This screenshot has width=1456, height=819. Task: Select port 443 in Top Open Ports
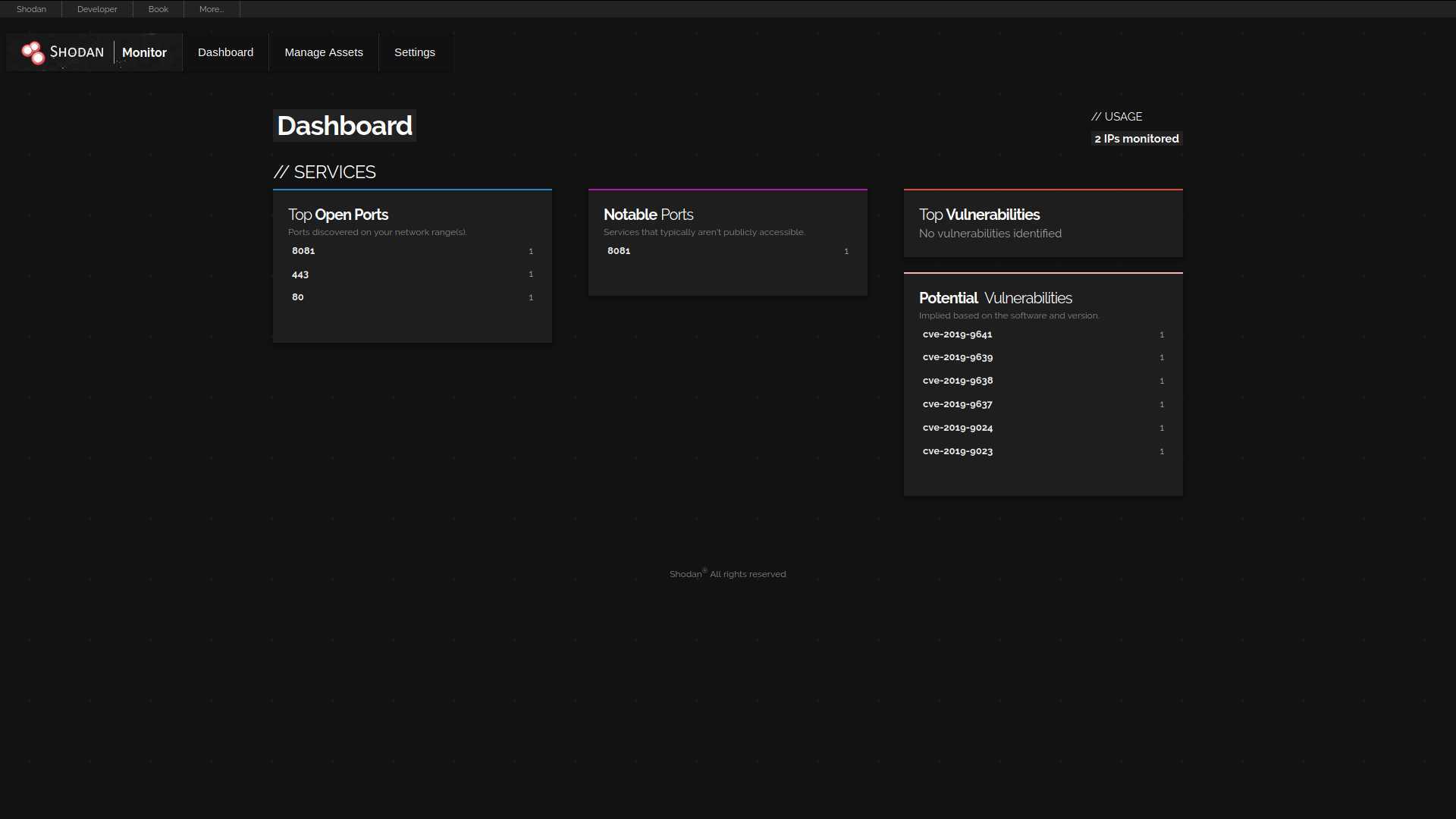pos(300,275)
